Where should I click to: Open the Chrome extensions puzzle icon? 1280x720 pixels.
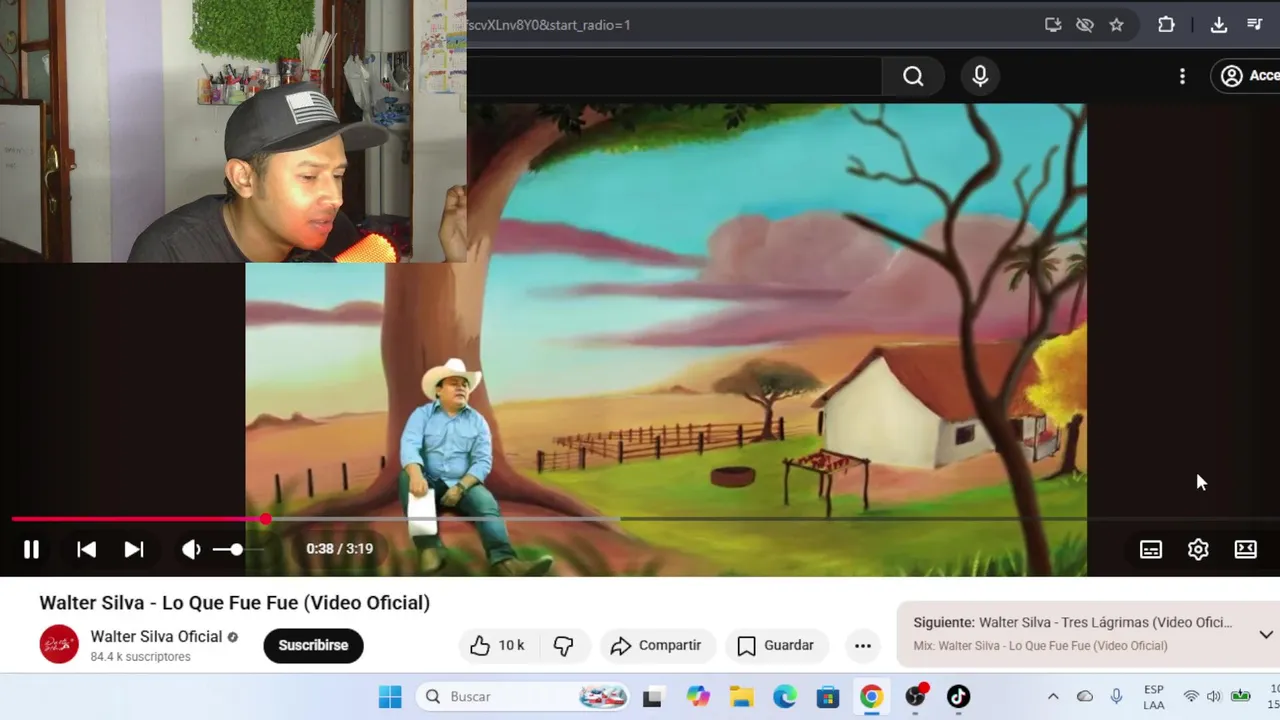click(x=1166, y=25)
